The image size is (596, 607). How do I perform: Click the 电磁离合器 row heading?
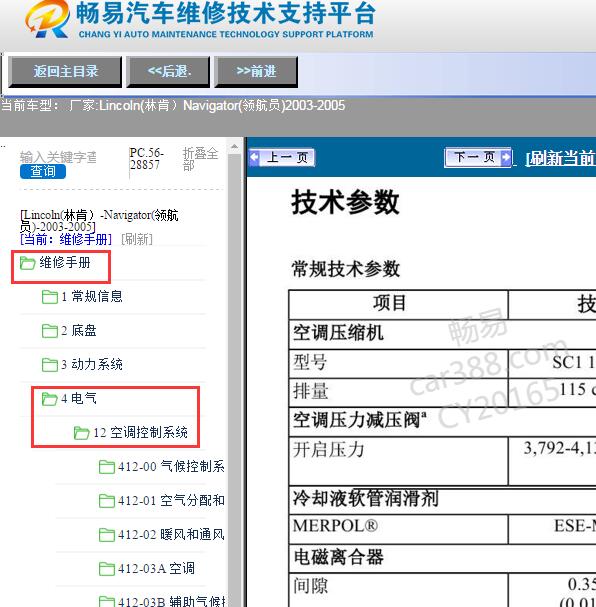point(338,557)
